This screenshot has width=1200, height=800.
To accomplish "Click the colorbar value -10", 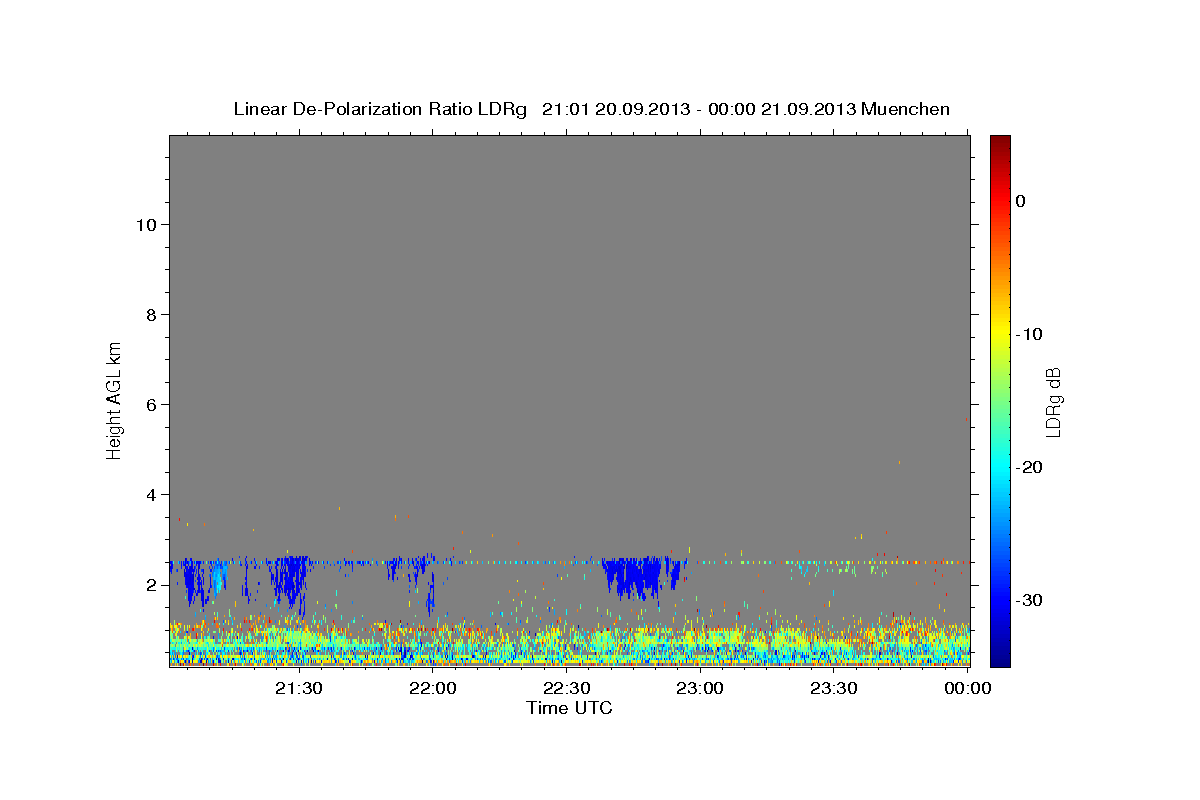I will [1030, 334].
